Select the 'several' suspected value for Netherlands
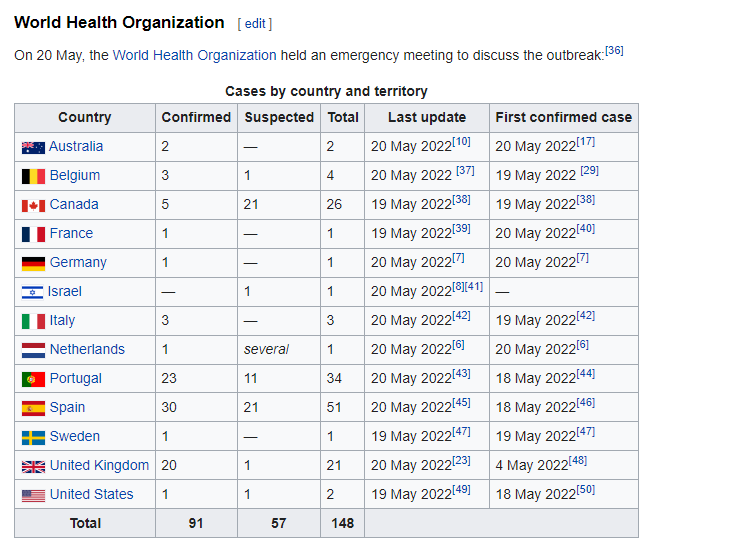Screen dimensions: 739x555 point(266,349)
